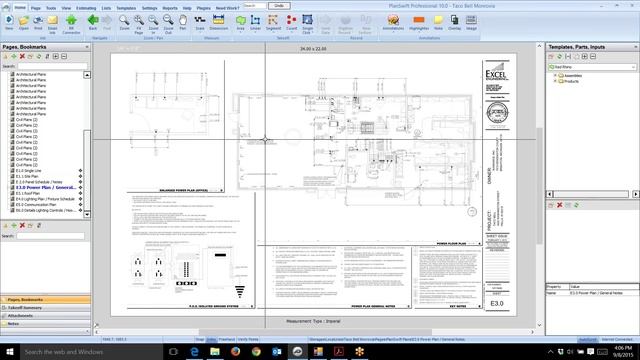Click right arrow of templates horizontal scrollbar

pos(636,194)
